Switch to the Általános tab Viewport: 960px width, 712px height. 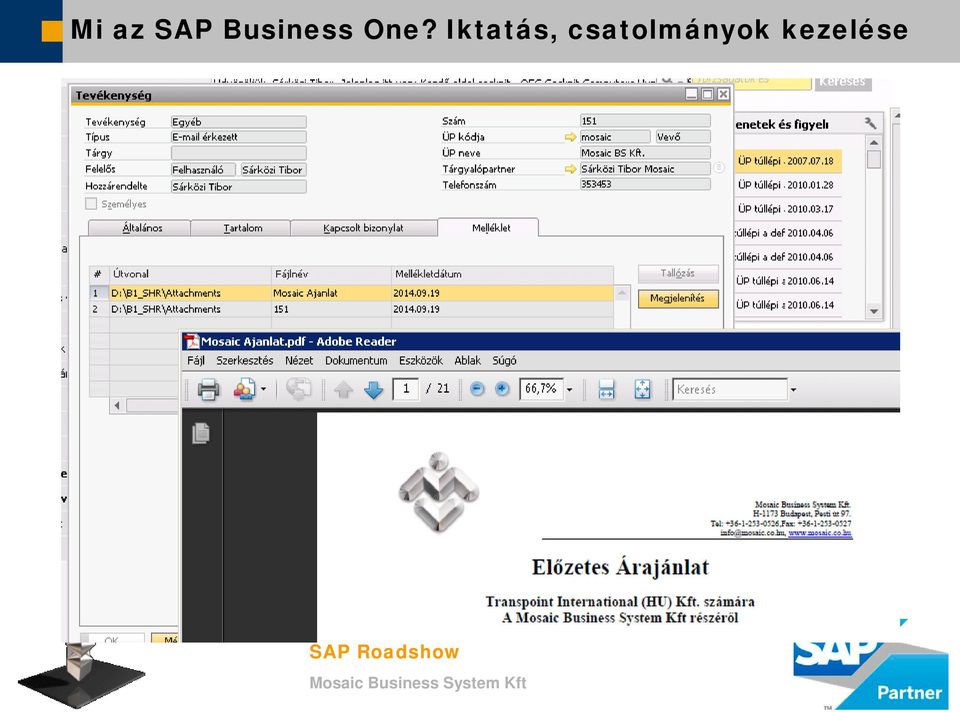pyautogui.click(x=141, y=228)
